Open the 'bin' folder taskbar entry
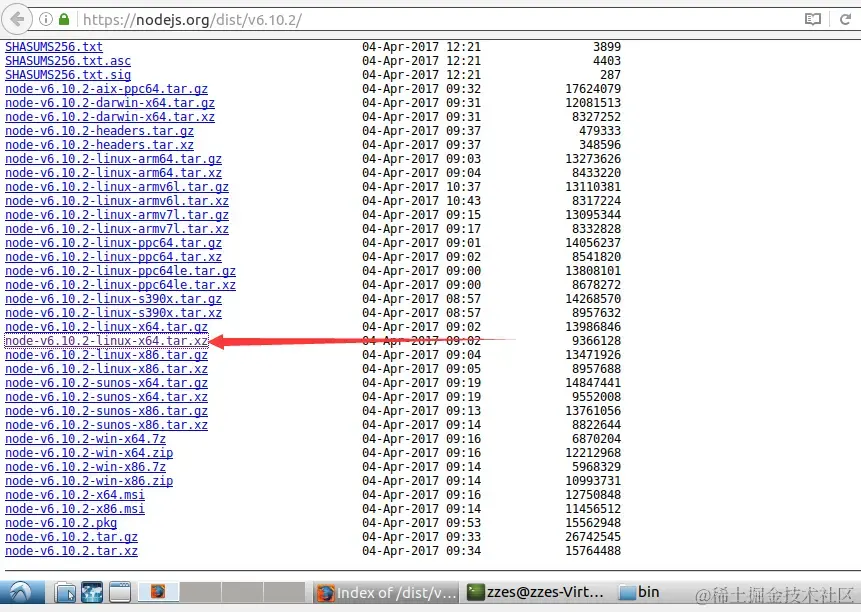 point(639,592)
